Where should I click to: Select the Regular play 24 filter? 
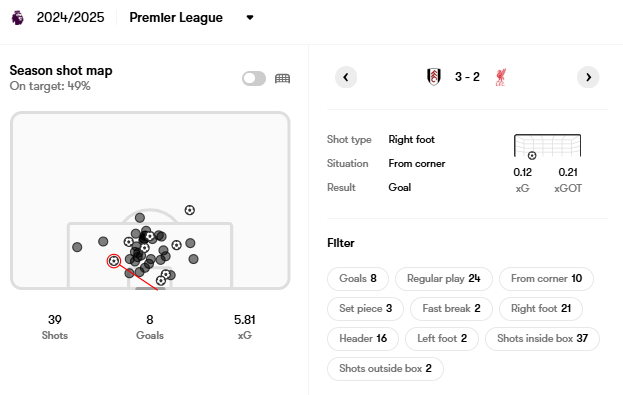click(x=443, y=279)
